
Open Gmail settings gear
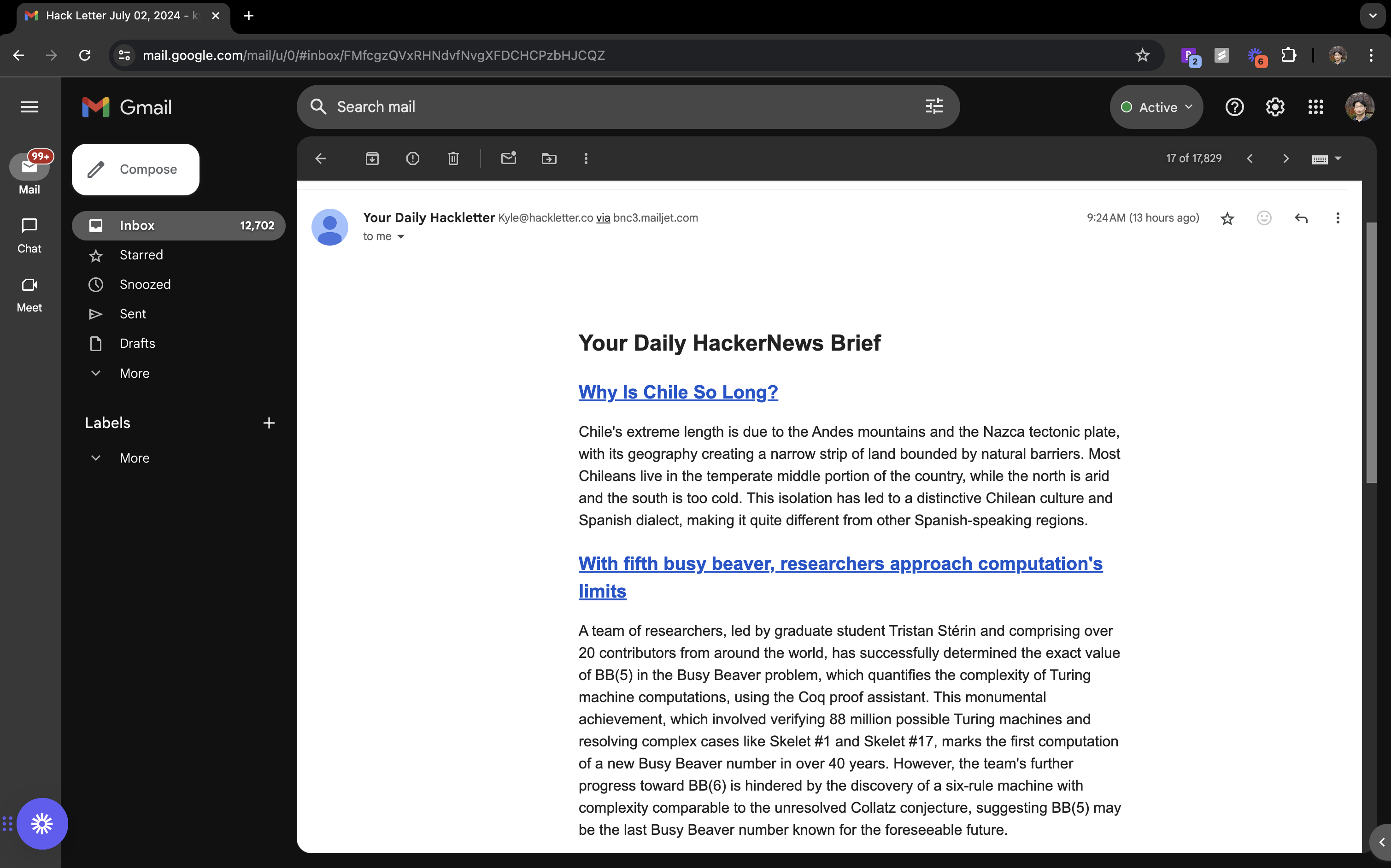point(1274,107)
